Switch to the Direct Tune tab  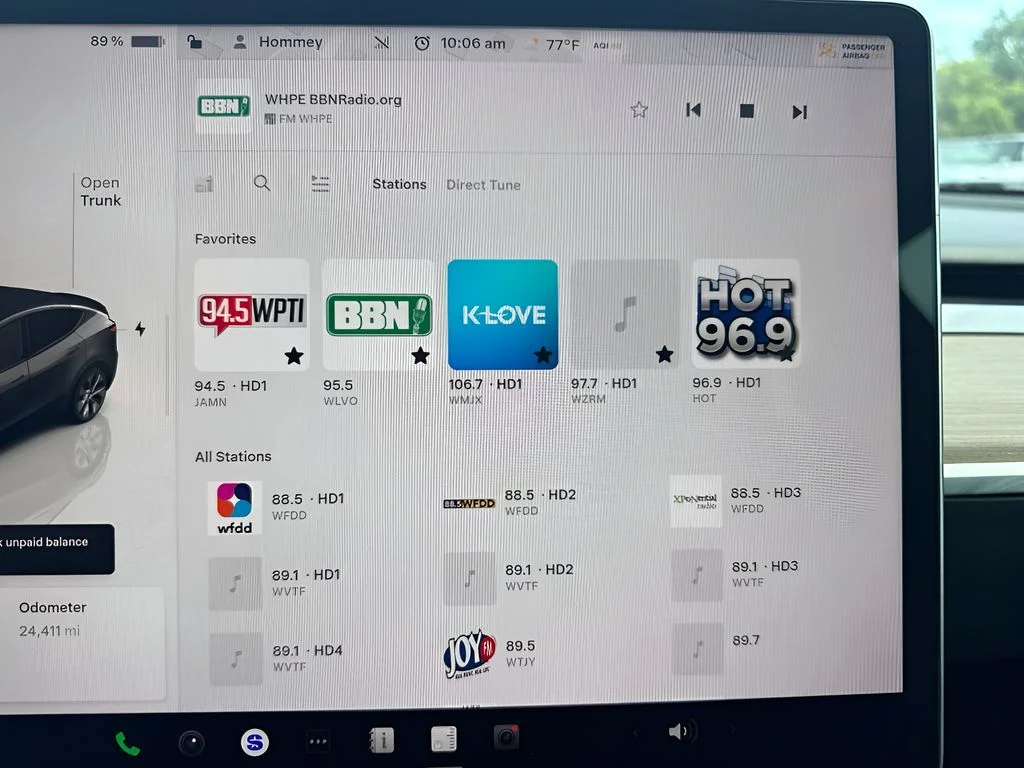coord(483,185)
